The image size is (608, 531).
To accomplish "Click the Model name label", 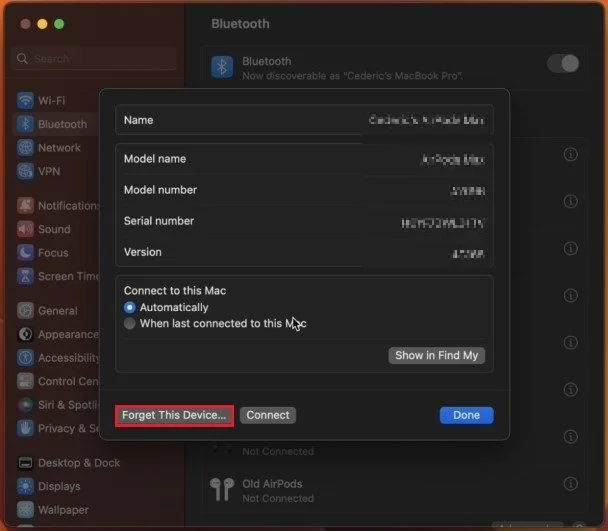I will click(x=155, y=159).
